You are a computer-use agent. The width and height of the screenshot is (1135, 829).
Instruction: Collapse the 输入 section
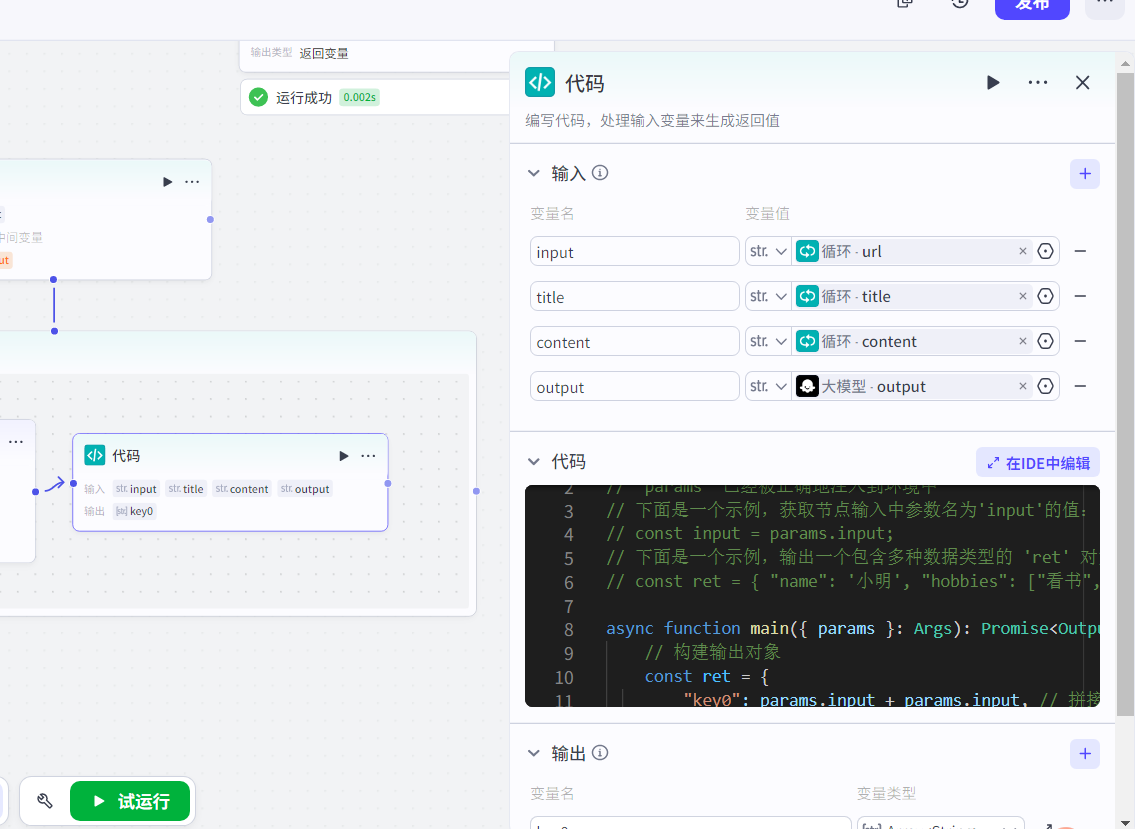[x=534, y=173]
